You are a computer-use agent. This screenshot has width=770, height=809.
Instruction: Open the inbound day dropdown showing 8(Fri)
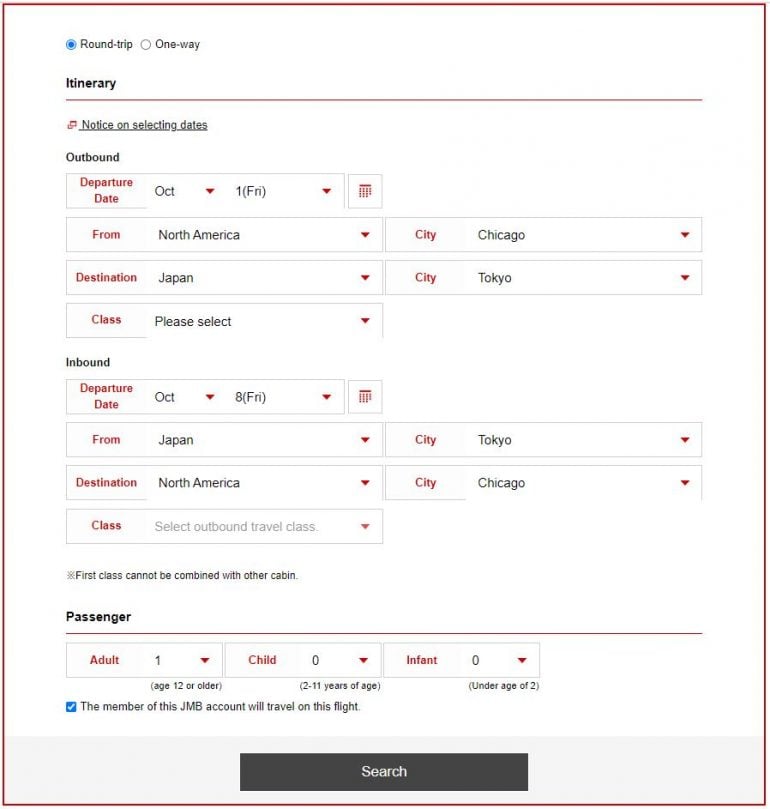tap(285, 397)
